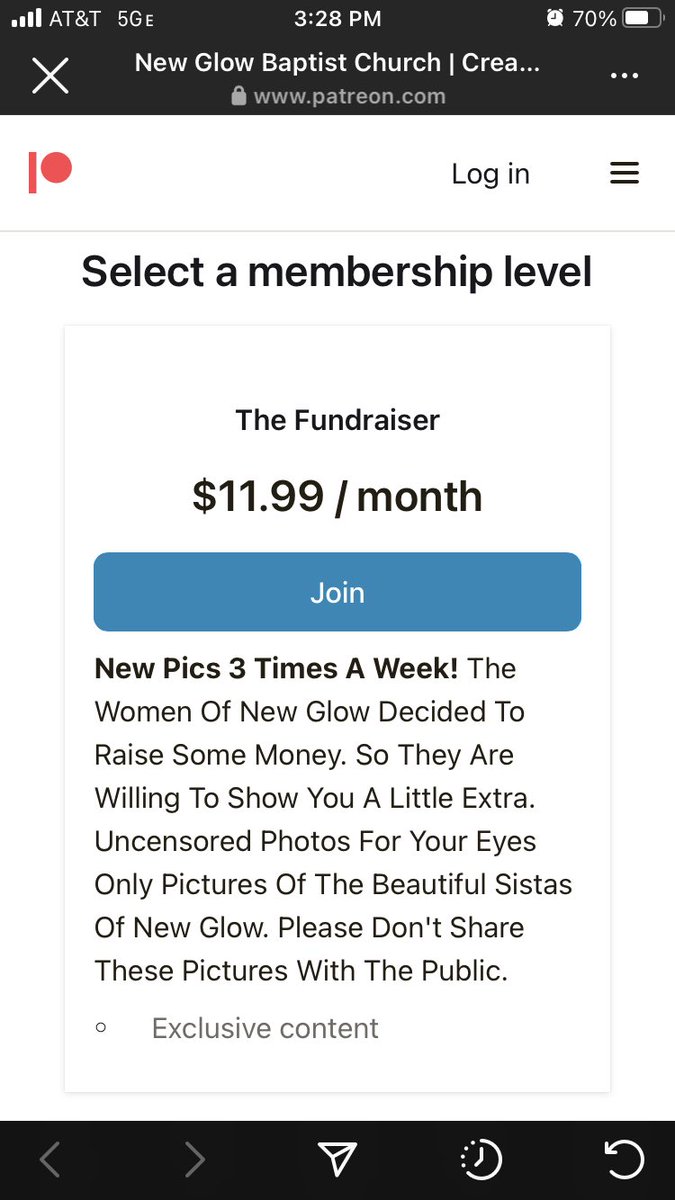The height and width of the screenshot is (1200, 675).
Task: Tap the alarm clock status bar icon
Action: click(556, 18)
